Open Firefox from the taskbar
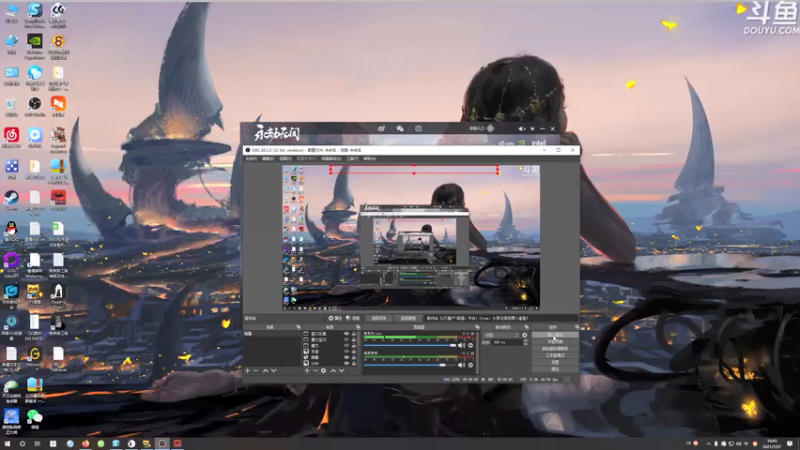The height and width of the screenshot is (450, 800). click(x=86, y=443)
